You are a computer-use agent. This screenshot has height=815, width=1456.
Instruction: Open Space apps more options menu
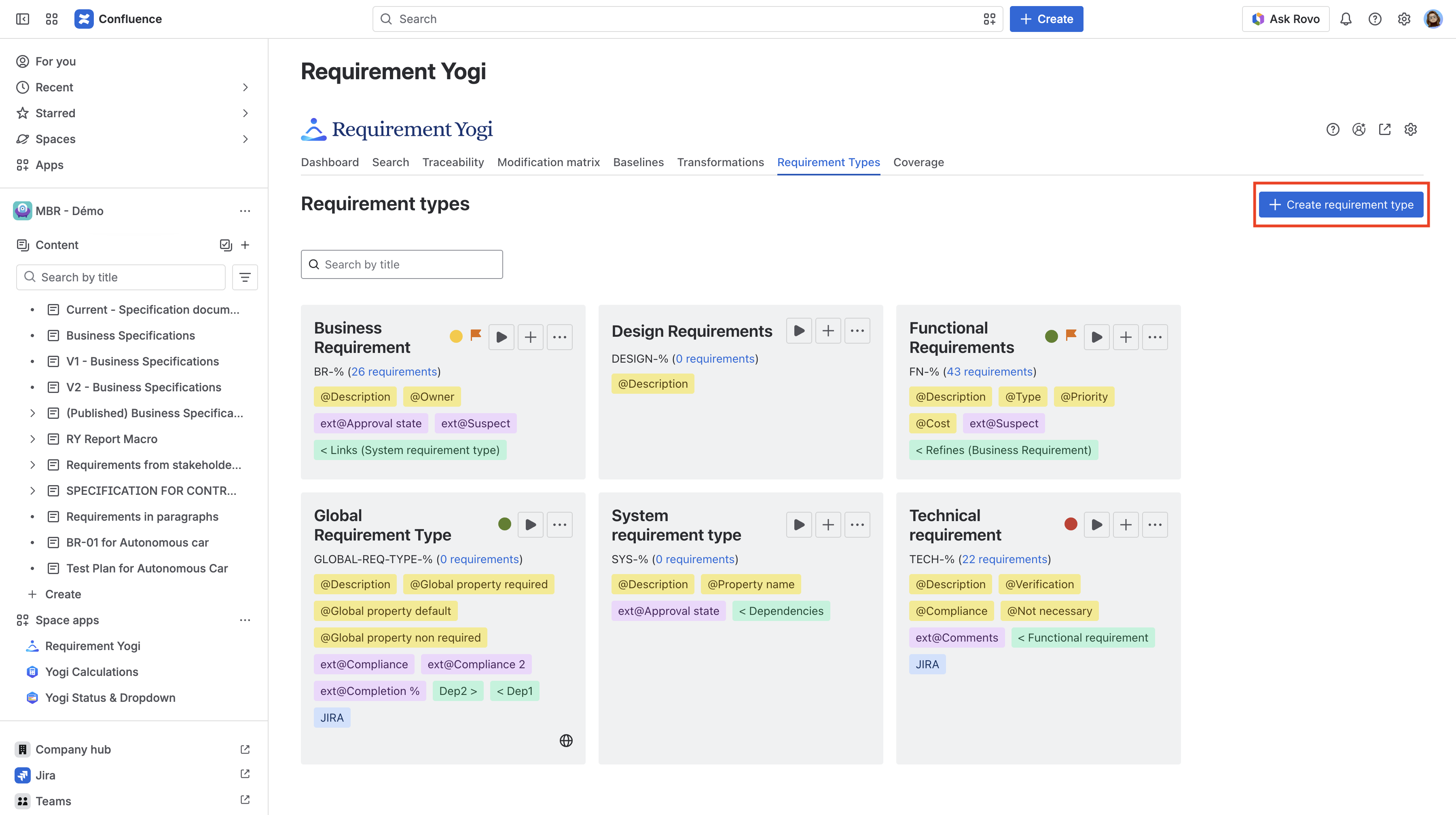coord(245,620)
